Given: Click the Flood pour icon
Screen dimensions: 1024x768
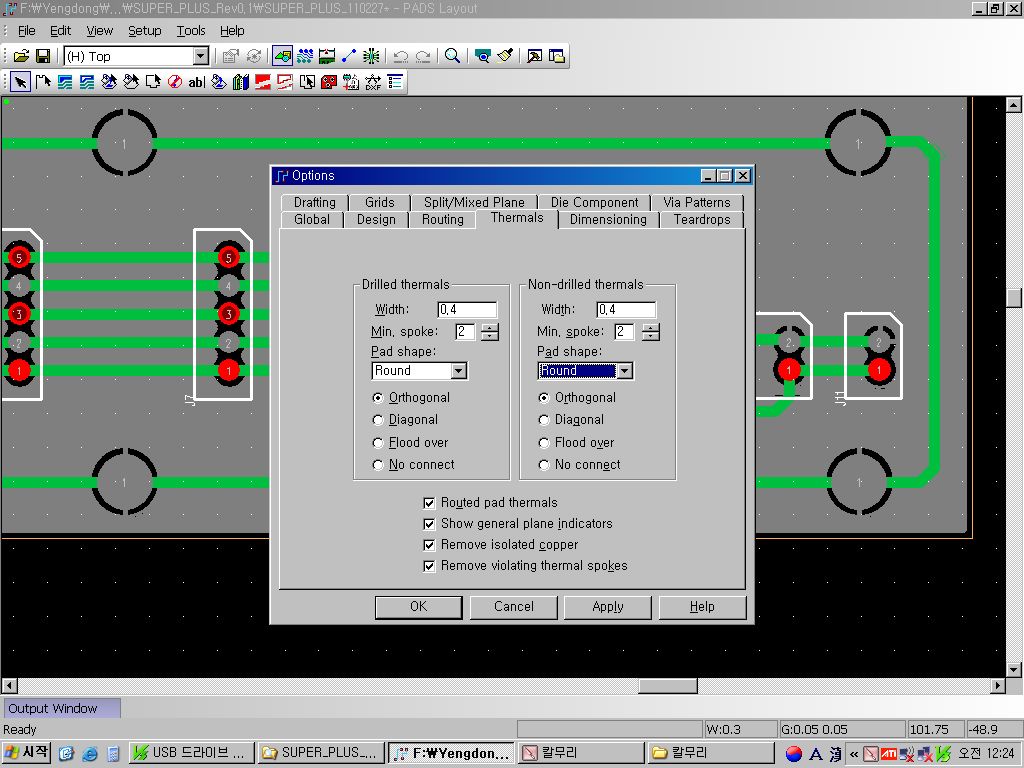Looking at the screenshot, I should coord(219,82).
